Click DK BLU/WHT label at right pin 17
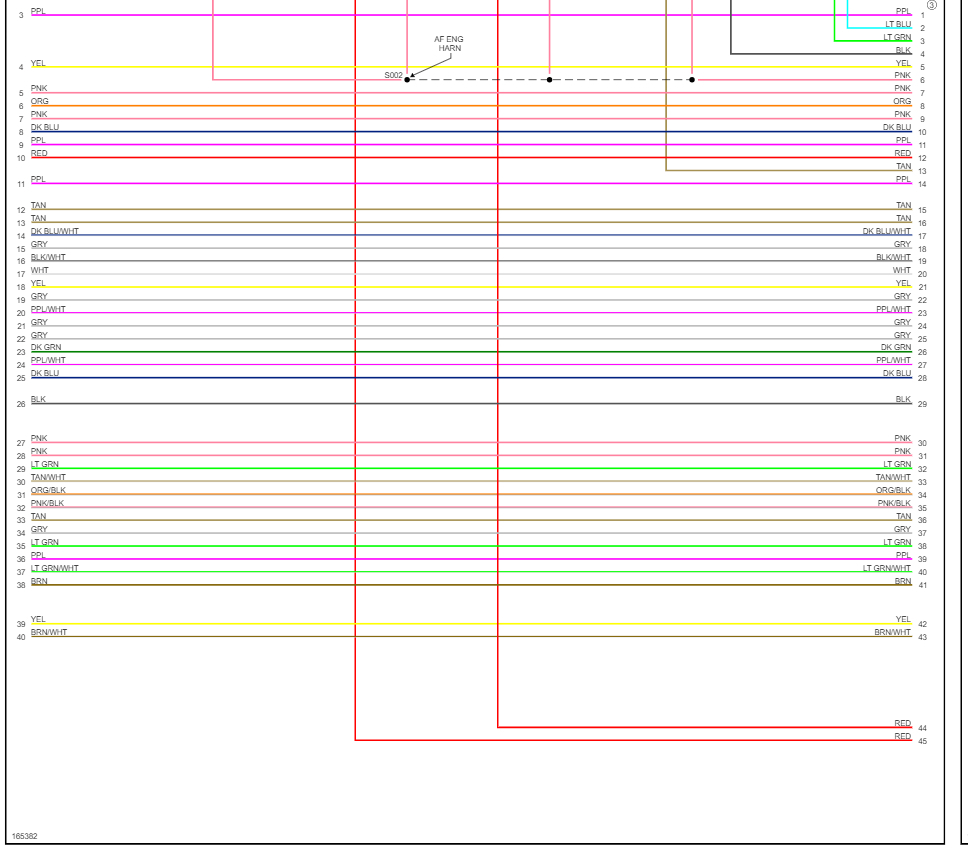968x850 pixels. click(x=887, y=231)
